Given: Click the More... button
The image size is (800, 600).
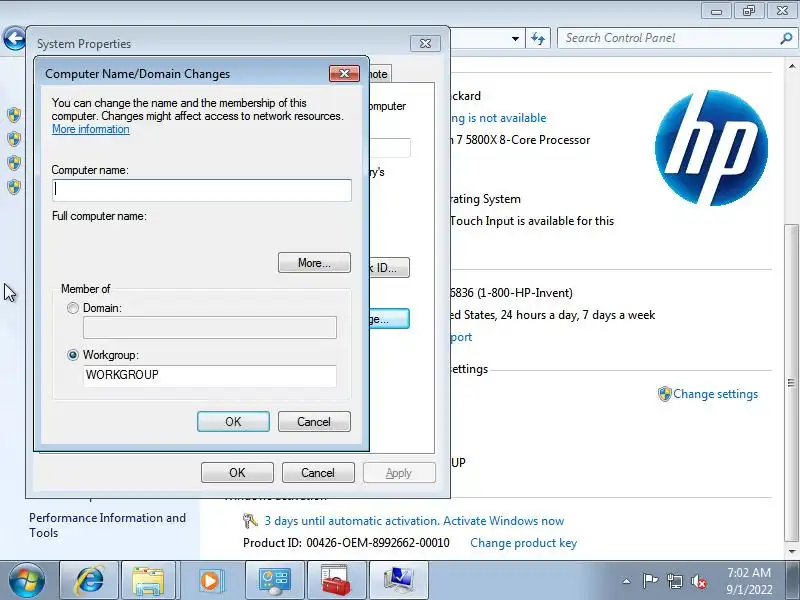Looking at the screenshot, I should pyautogui.click(x=314, y=263).
